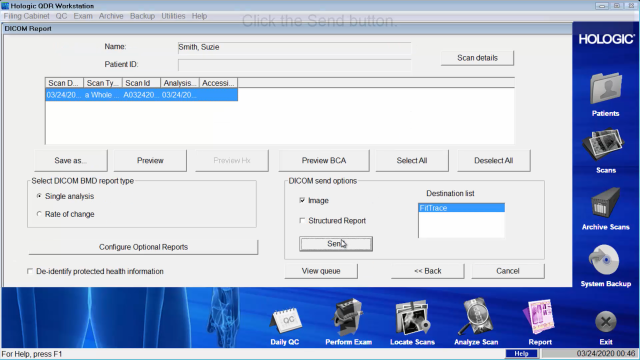Go back with the << Back button
This screenshot has height=360, width=640.
(427, 271)
